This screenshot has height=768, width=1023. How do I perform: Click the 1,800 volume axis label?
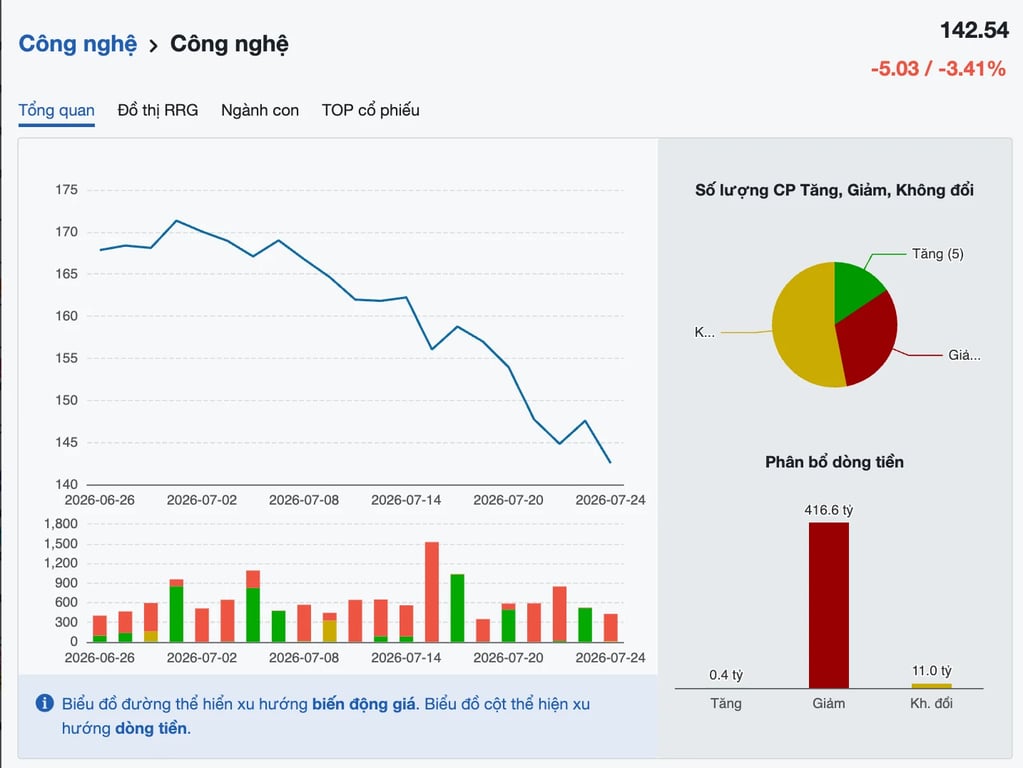coord(61,523)
